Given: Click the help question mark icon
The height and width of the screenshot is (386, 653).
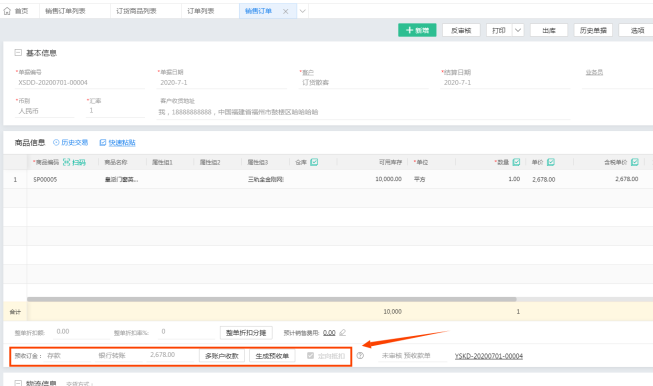Looking at the screenshot, I should click(x=360, y=356).
